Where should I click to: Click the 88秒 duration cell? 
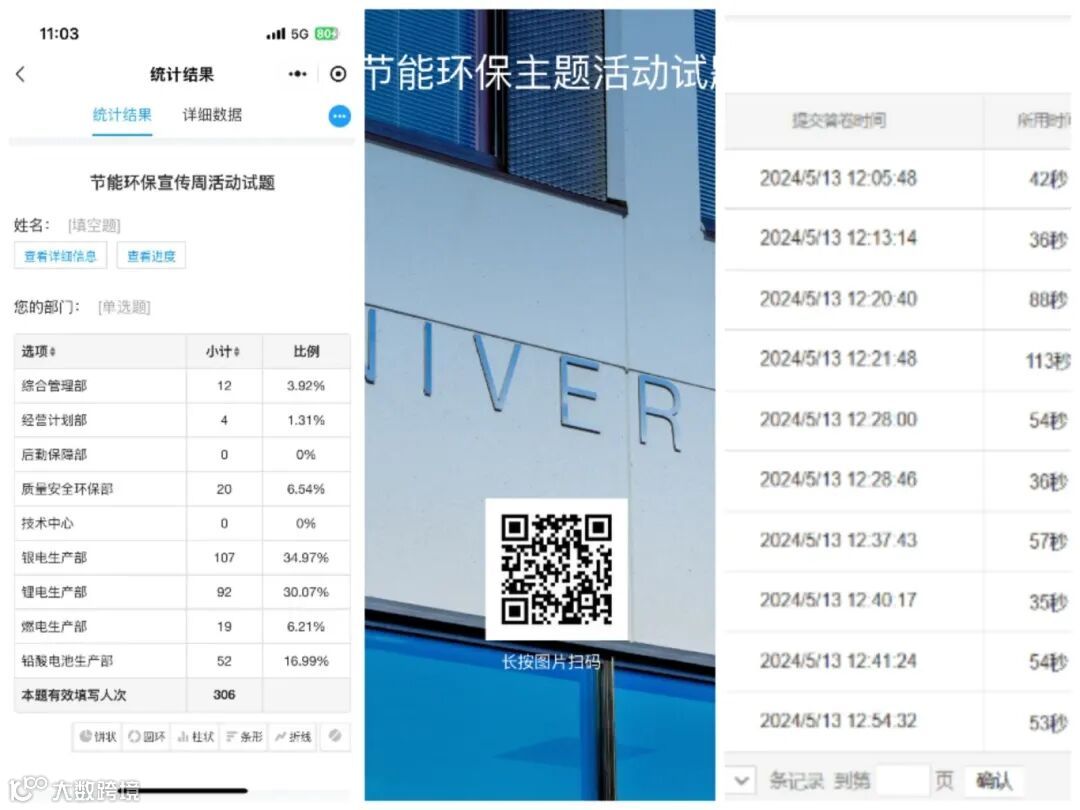[1049, 300]
